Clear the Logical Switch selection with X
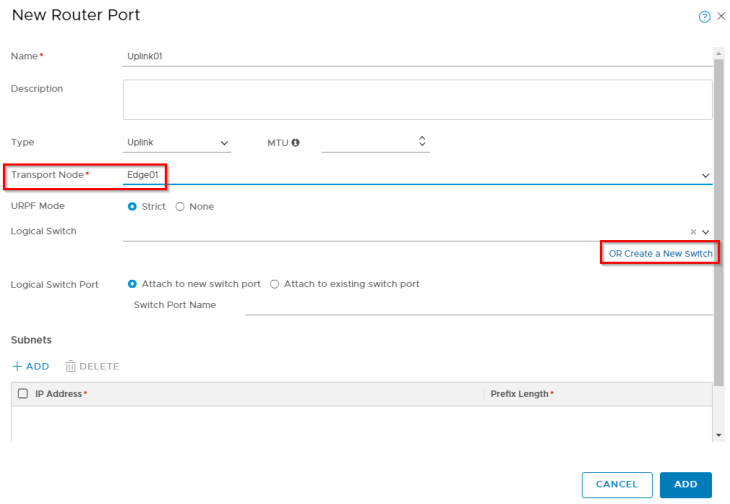Viewport: 730px width, 504px height. [693, 232]
